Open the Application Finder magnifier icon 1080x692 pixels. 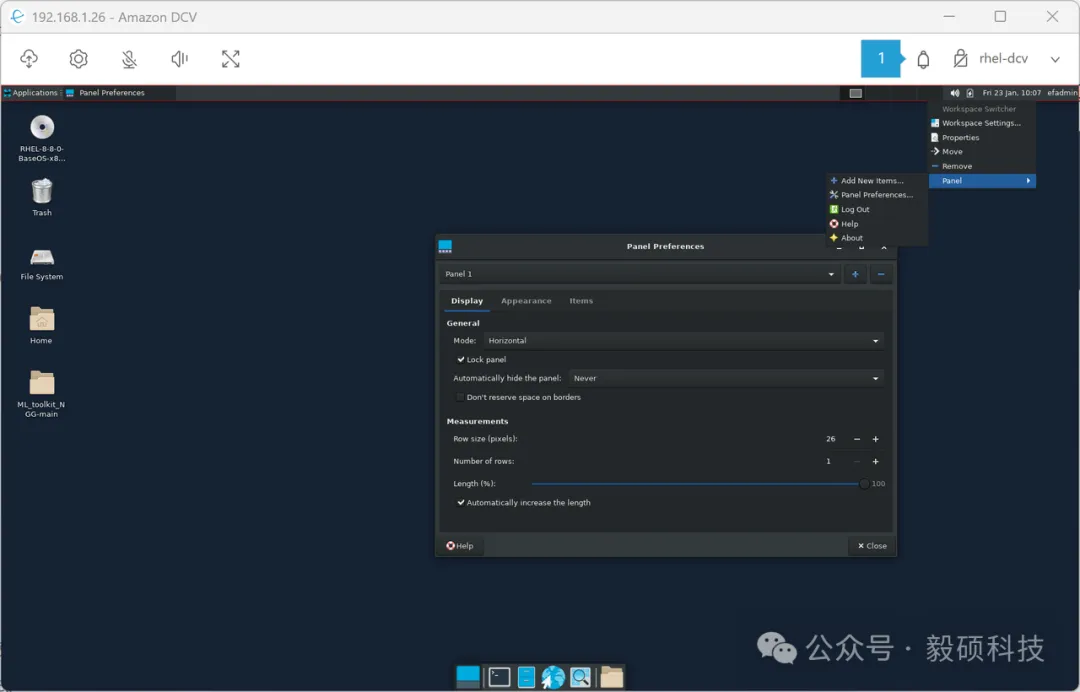click(580, 677)
